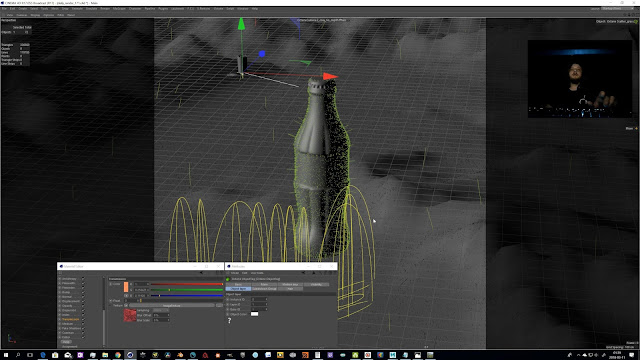
Task: Toggle the Transmission channel checkbox
Action: [x=83, y=319]
